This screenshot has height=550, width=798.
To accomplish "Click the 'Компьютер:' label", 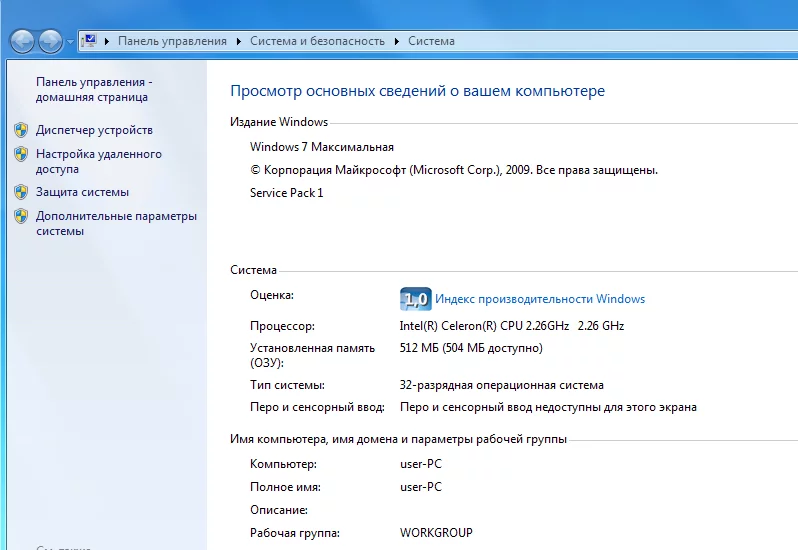I will coord(283,464).
